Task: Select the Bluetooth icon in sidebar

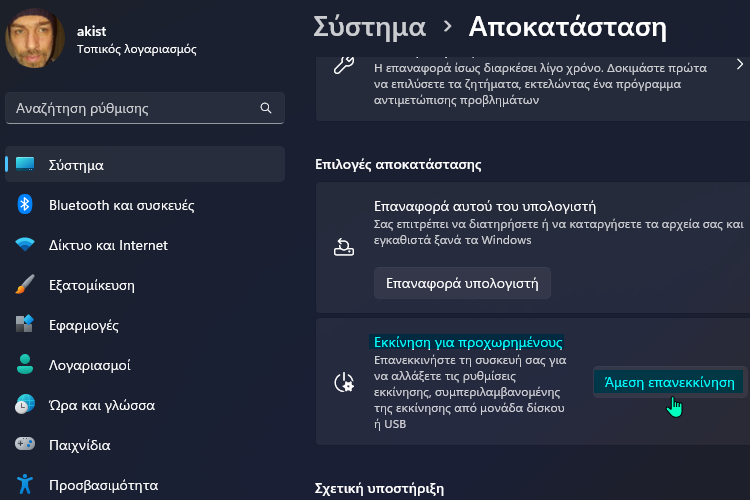Action: click(25, 205)
